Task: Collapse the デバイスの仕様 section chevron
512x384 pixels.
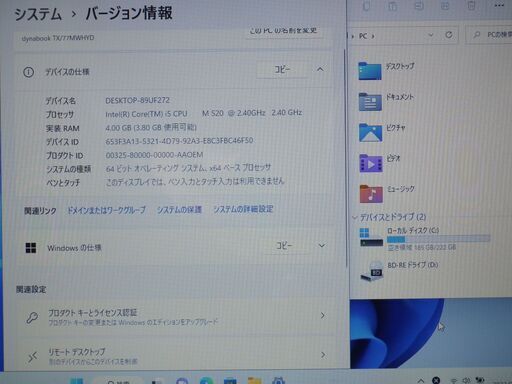Action: pyautogui.click(x=320, y=69)
